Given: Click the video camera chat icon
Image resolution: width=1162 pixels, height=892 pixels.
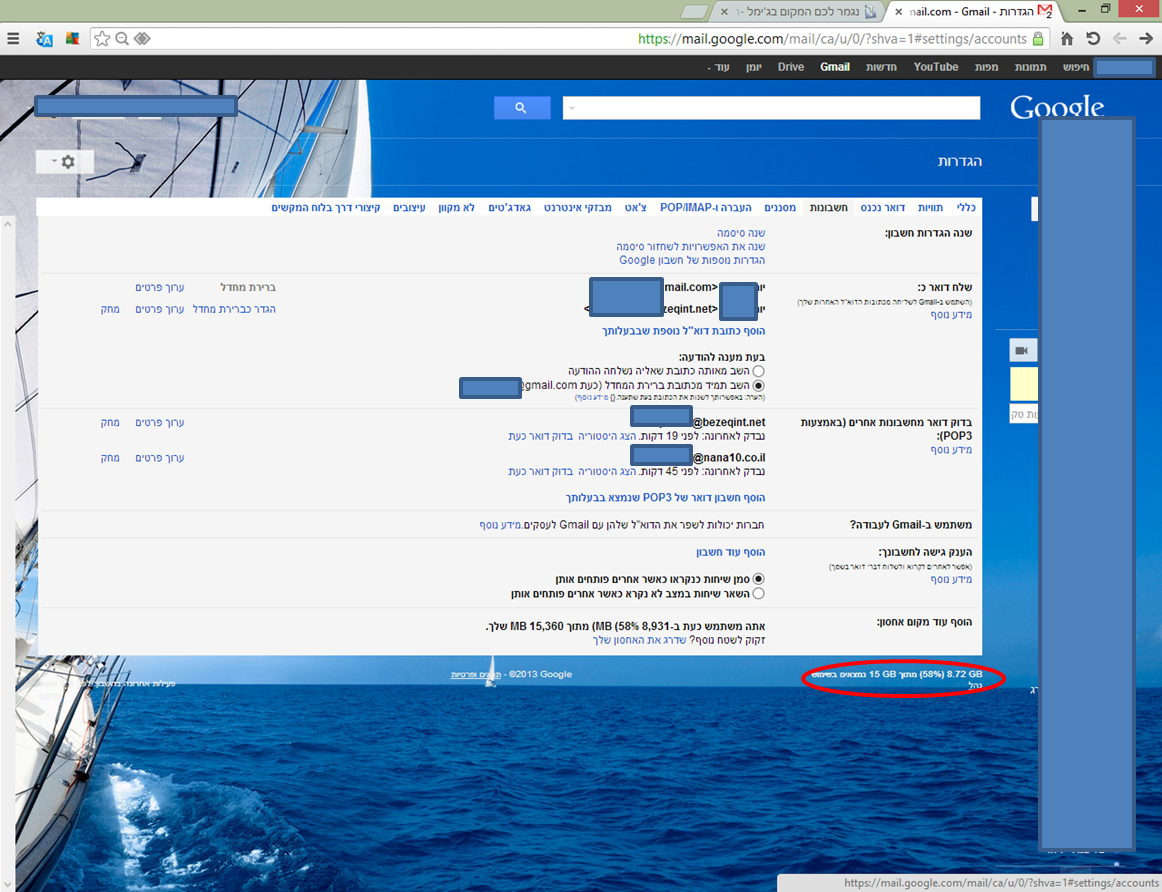Looking at the screenshot, I should click(1022, 350).
